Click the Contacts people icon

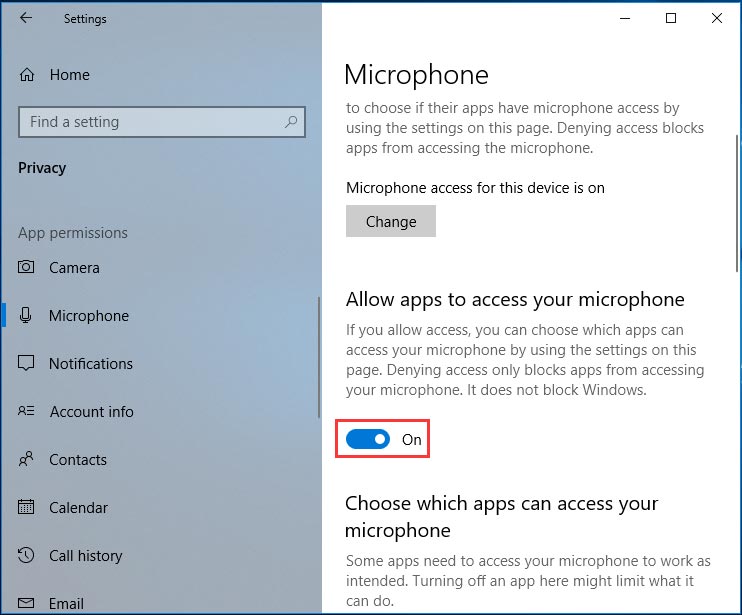point(26,459)
